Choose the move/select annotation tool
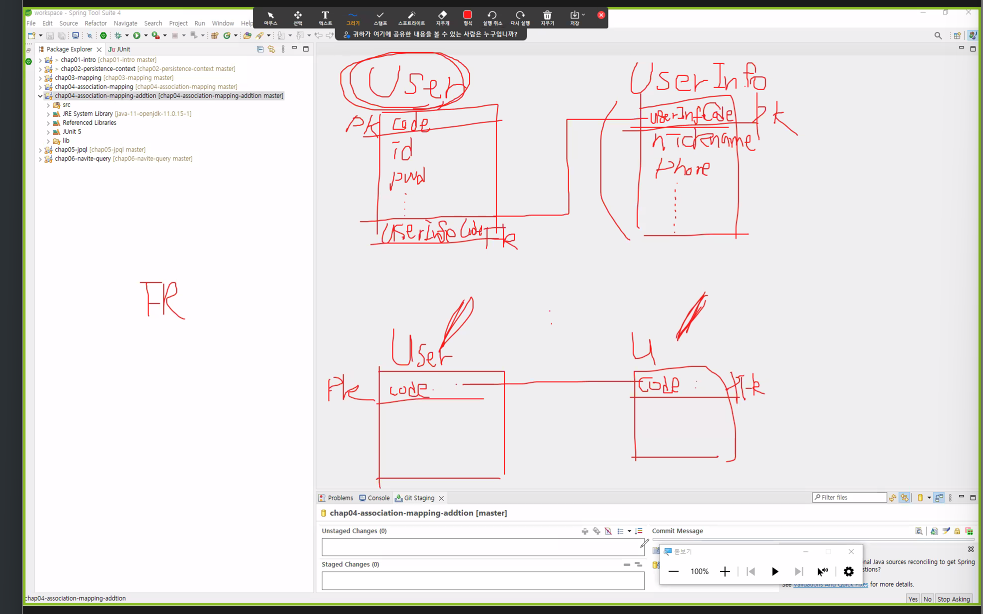Screen dimensions: 999x614 coord(298,18)
